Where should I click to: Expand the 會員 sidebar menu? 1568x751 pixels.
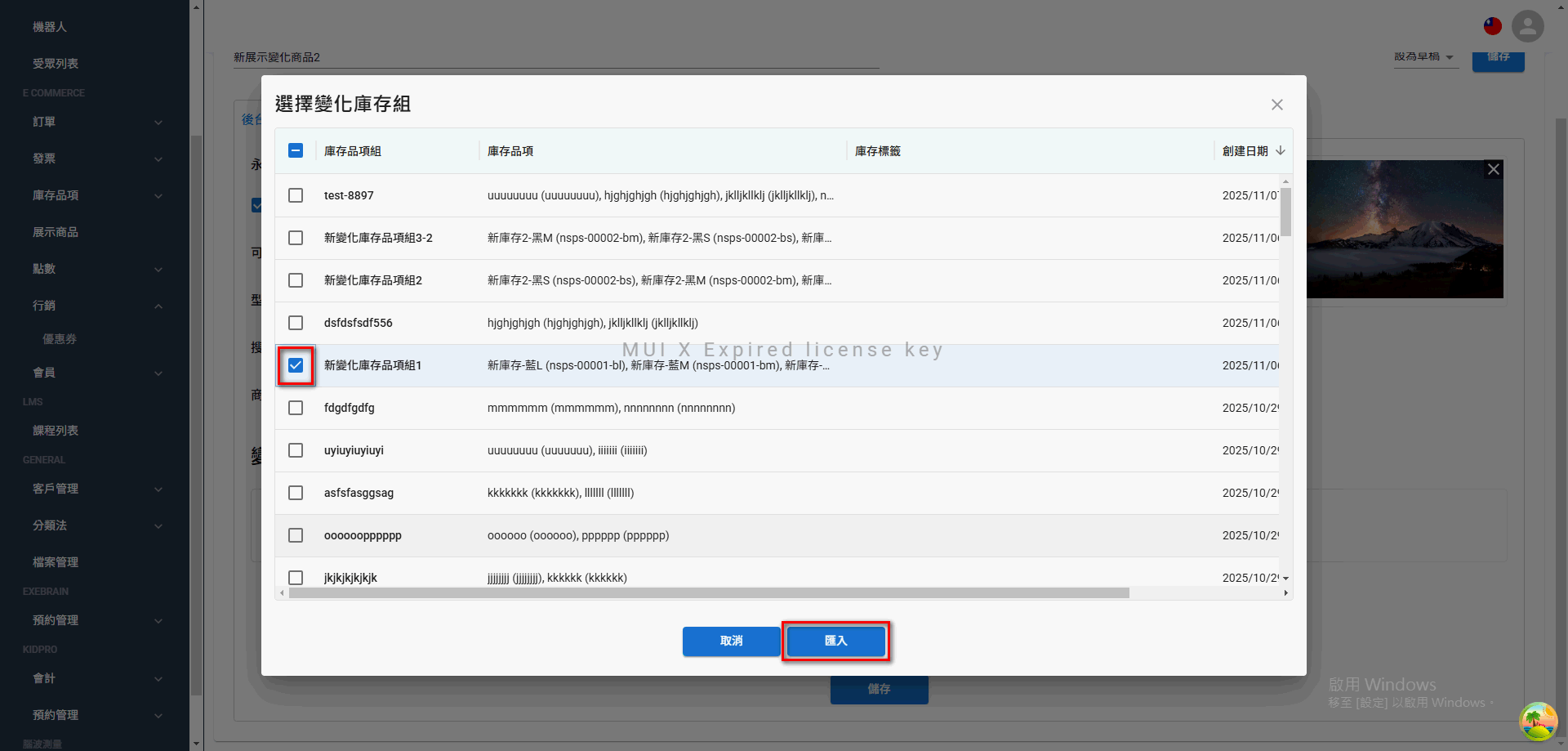(x=95, y=373)
